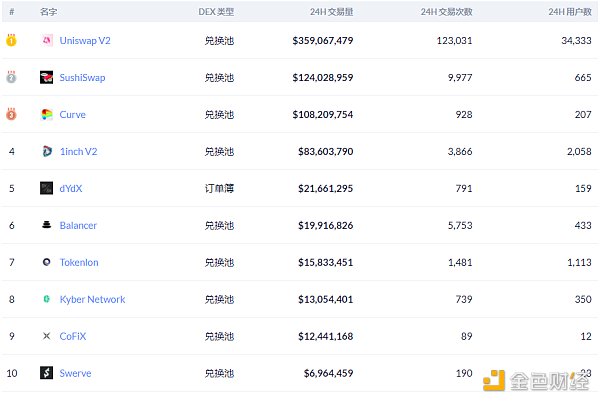Open the Balancer link
600x402 pixels.
[78, 225]
